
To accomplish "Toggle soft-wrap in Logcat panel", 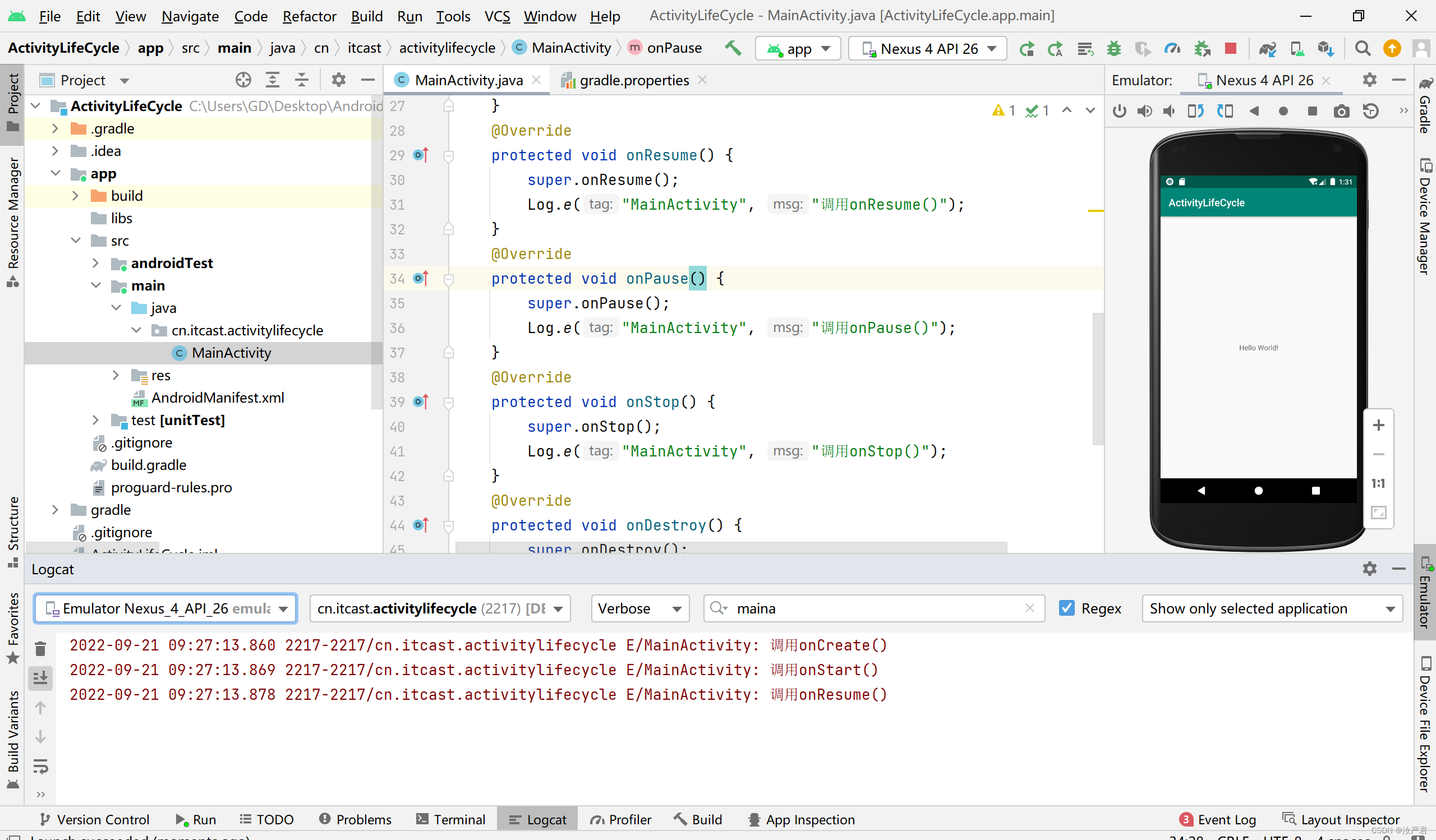I will click(40, 766).
